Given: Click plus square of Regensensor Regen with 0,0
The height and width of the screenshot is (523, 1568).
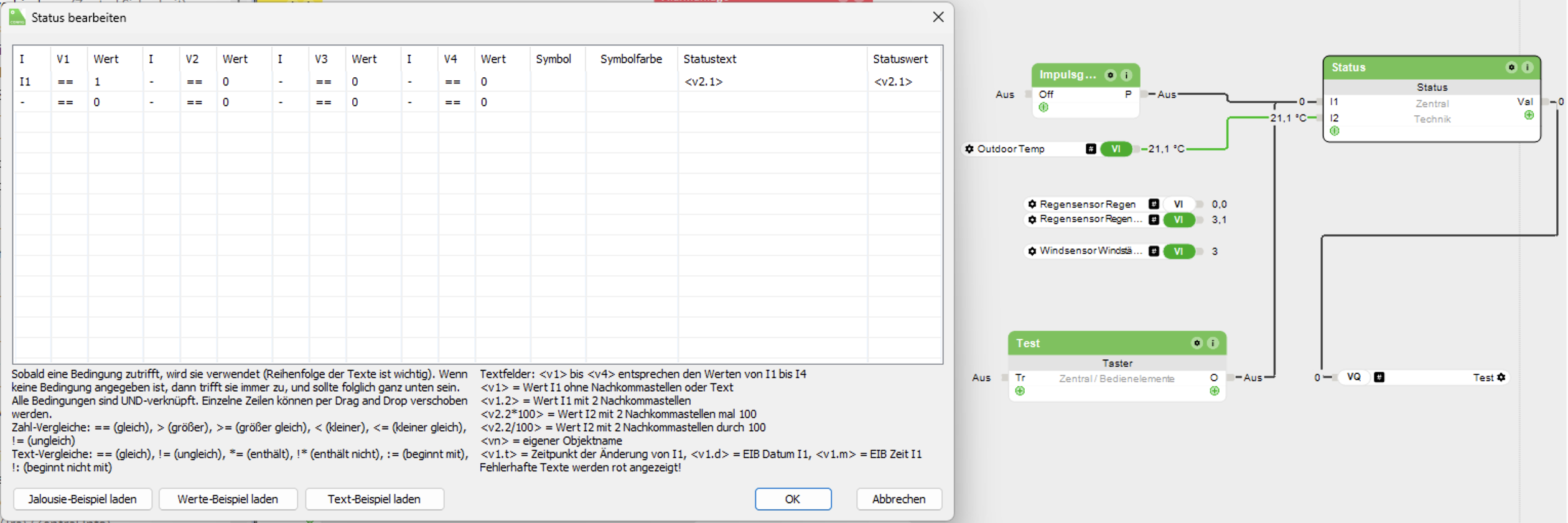Looking at the screenshot, I should (x=1154, y=204).
